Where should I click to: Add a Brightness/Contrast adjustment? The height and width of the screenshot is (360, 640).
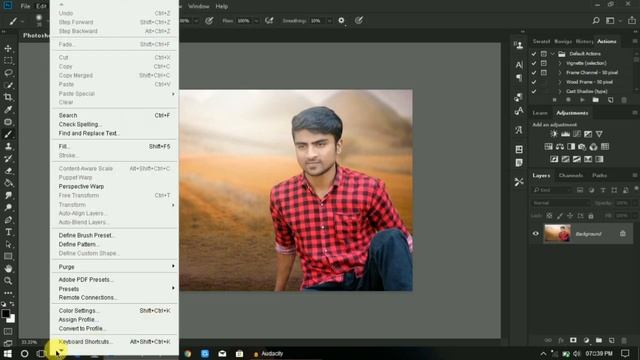tap(554, 134)
